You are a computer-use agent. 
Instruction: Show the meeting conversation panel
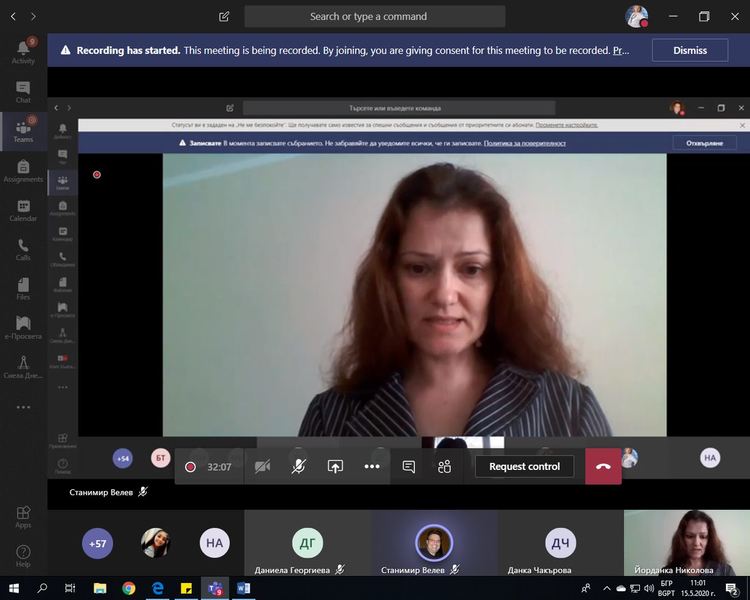[408, 466]
